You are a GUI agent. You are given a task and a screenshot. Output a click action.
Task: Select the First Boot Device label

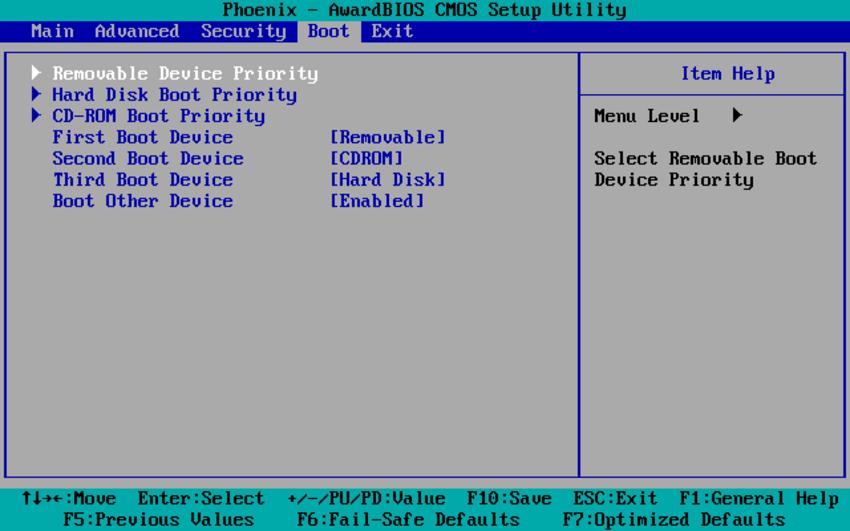(143, 137)
